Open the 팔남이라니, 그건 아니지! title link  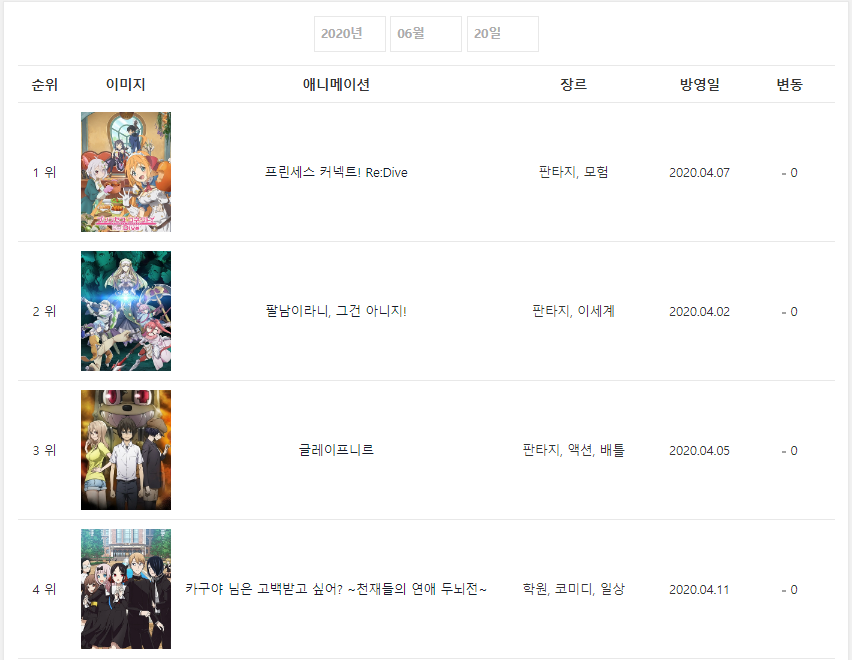(336, 311)
